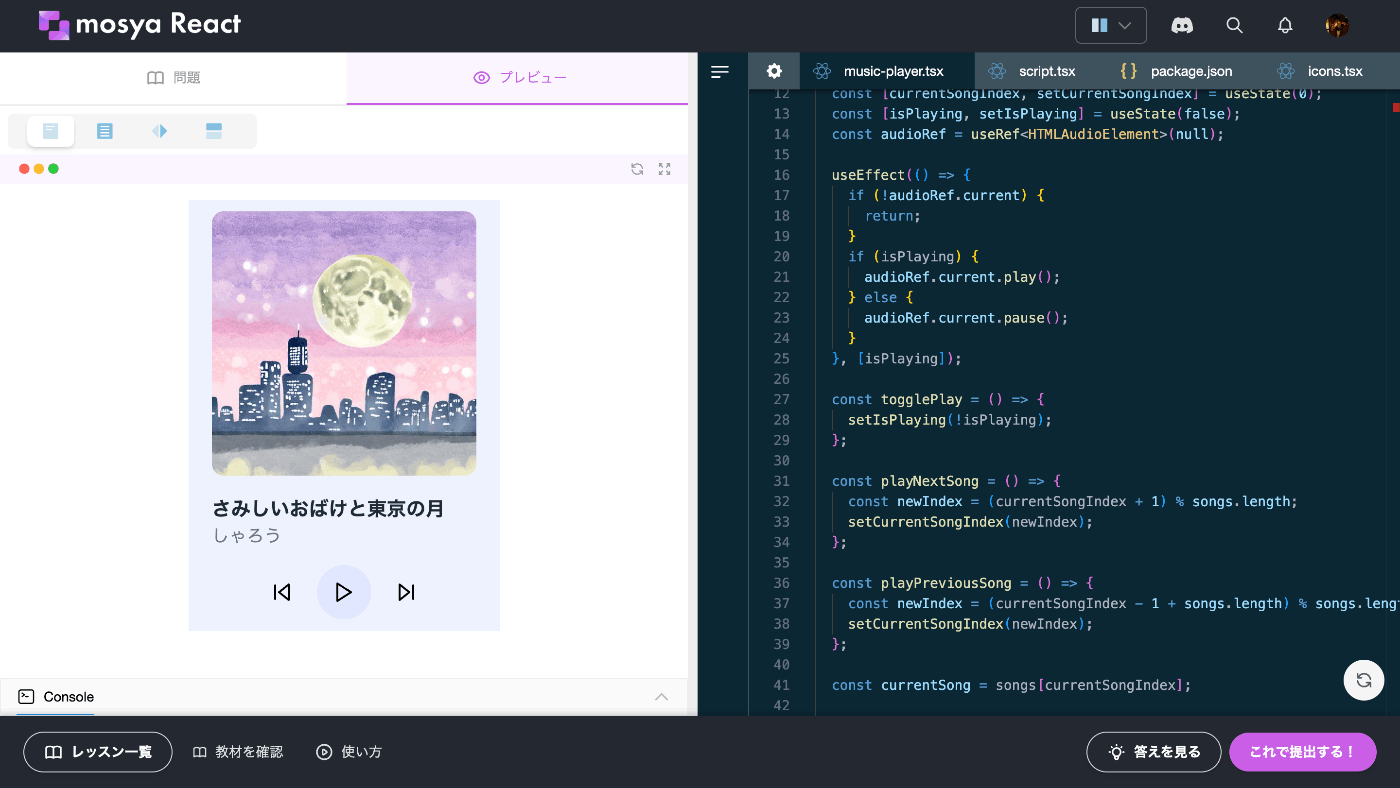
Task: Toggle the editor file list menu
Action: pos(720,72)
